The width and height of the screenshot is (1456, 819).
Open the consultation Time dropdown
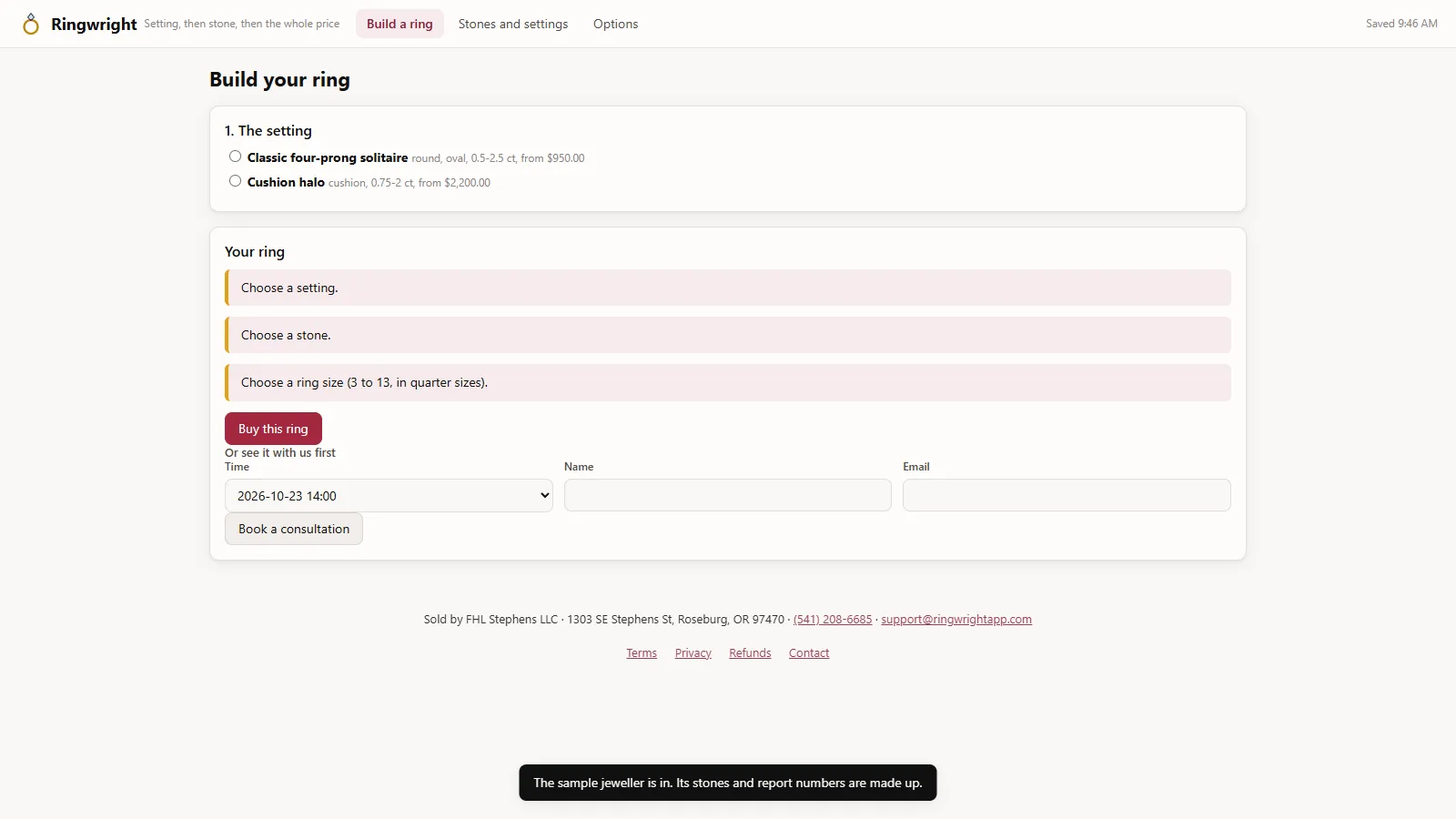pos(389,496)
